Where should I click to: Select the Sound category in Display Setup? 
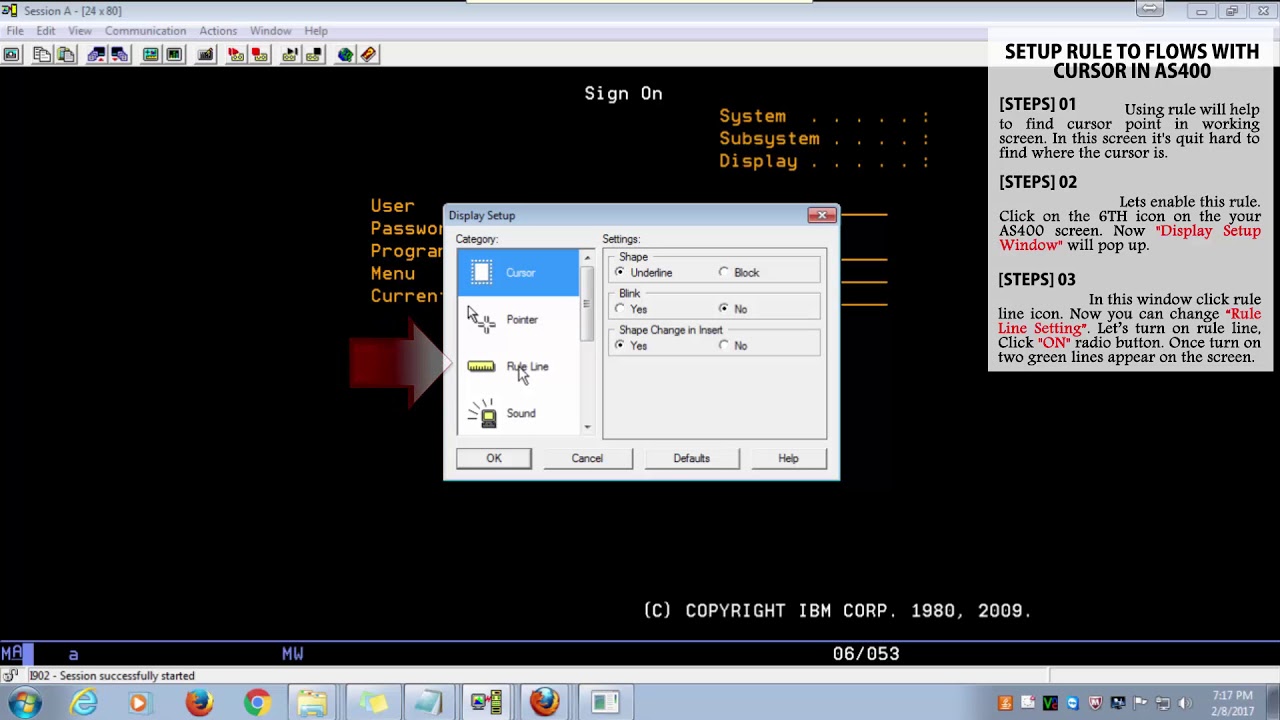coord(521,413)
